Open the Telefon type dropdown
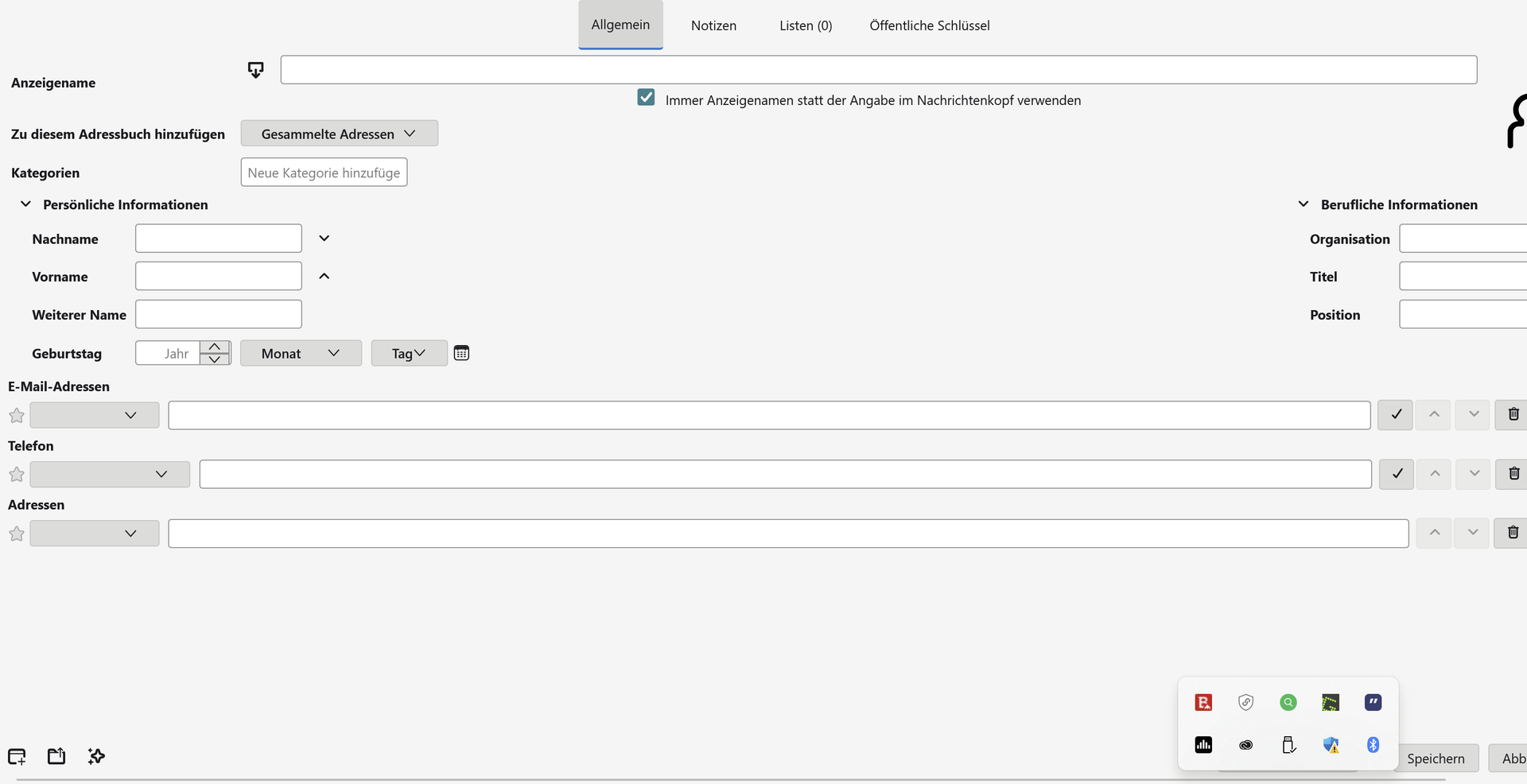 pos(110,475)
